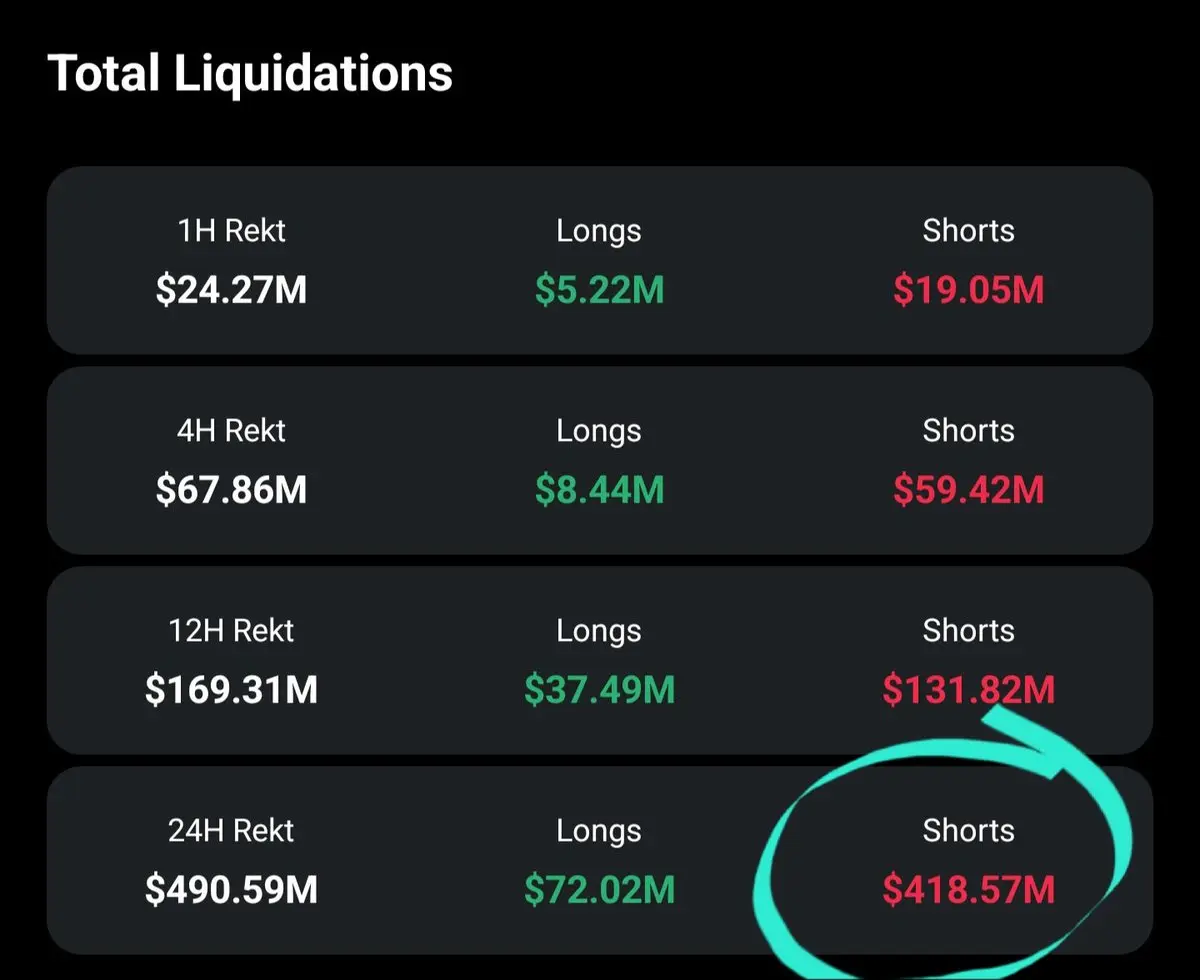
Task: Click the Shorts label in the 12H row
Action: click(x=968, y=631)
